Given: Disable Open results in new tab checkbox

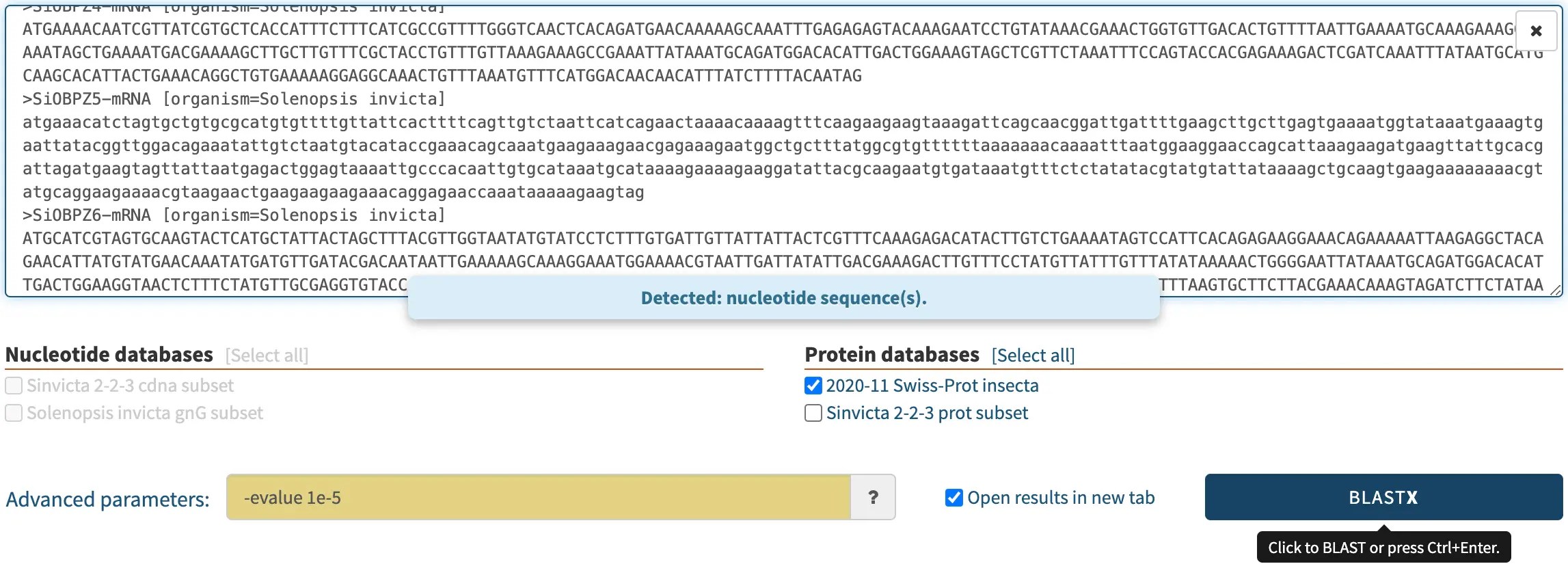Looking at the screenshot, I should (x=954, y=498).
